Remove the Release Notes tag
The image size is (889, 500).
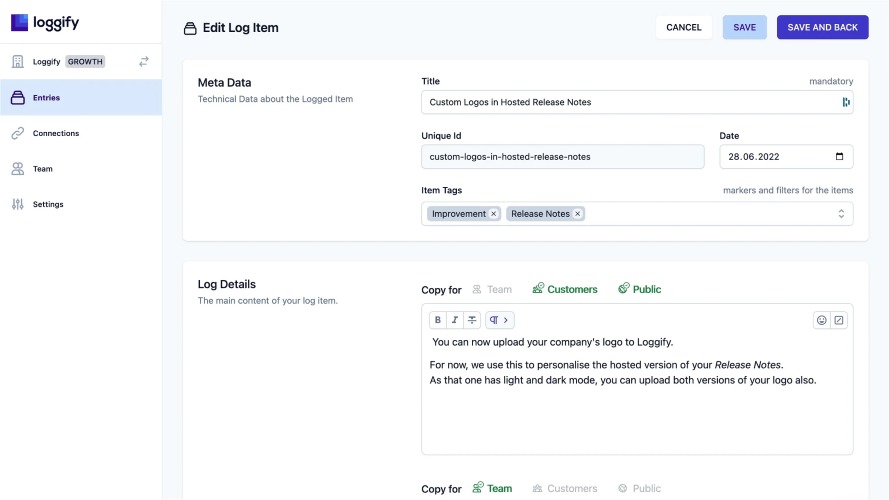click(x=578, y=214)
